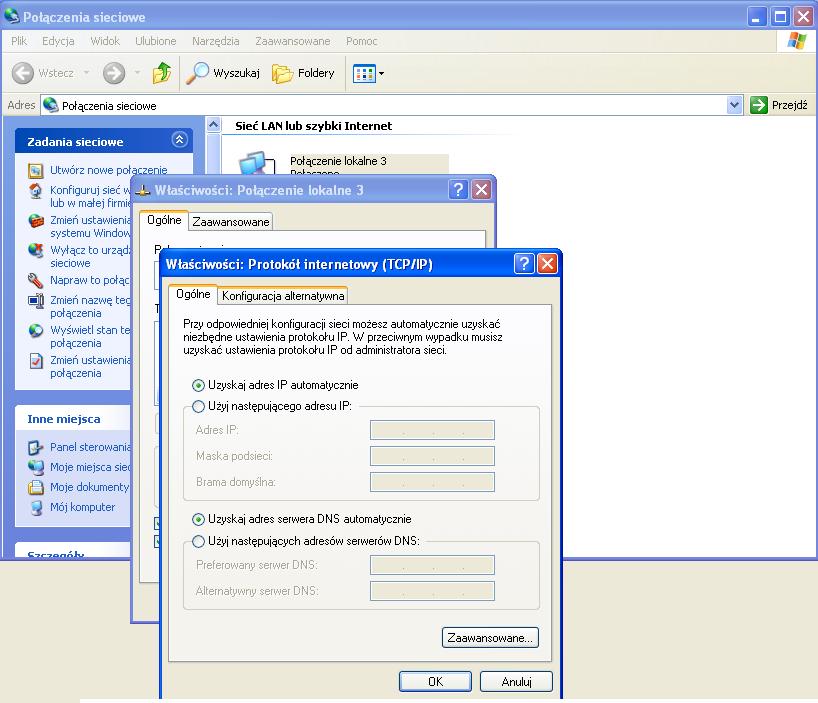
Task: Open the Plik menu
Action: 19,41
